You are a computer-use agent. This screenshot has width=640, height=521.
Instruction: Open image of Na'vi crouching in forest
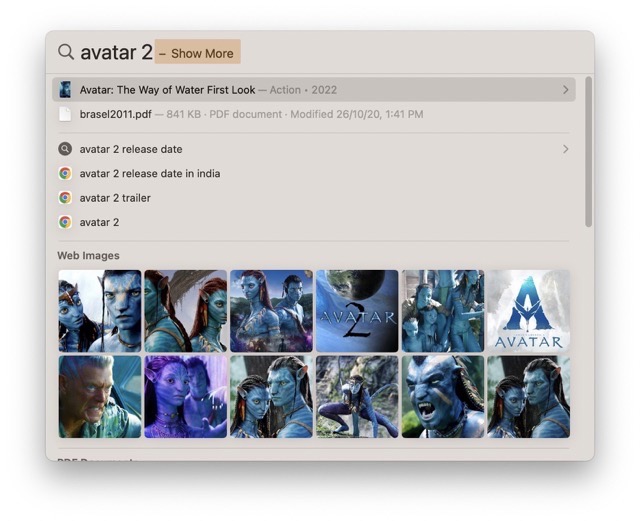357,397
